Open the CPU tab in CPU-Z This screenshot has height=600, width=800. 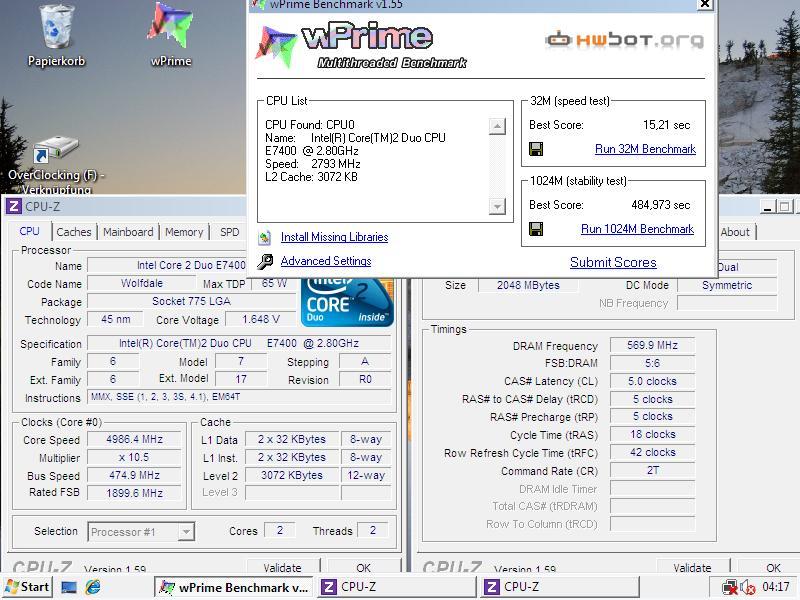(29, 231)
